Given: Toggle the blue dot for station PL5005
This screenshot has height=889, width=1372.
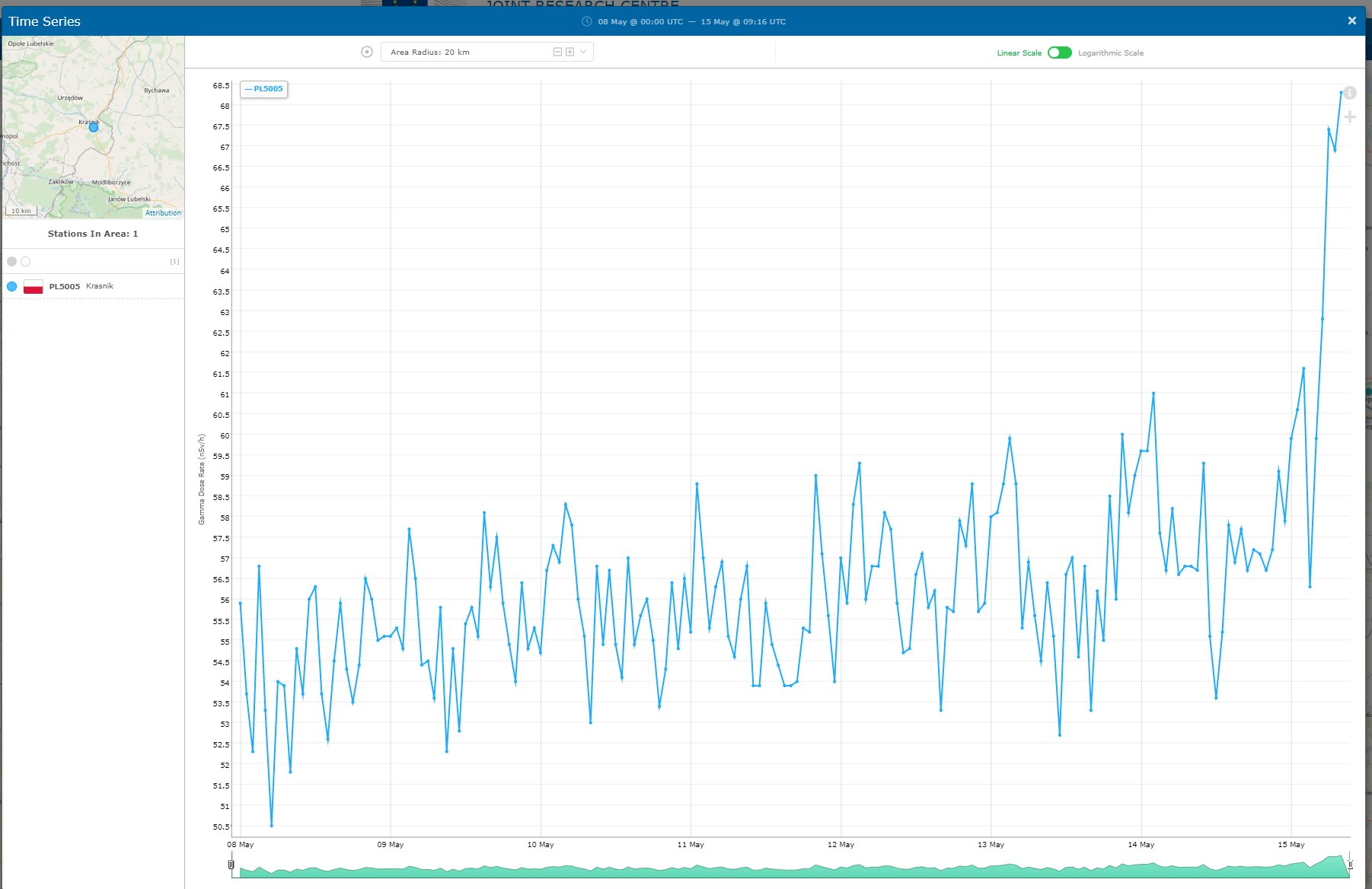Looking at the screenshot, I should (x=11, y=286).
